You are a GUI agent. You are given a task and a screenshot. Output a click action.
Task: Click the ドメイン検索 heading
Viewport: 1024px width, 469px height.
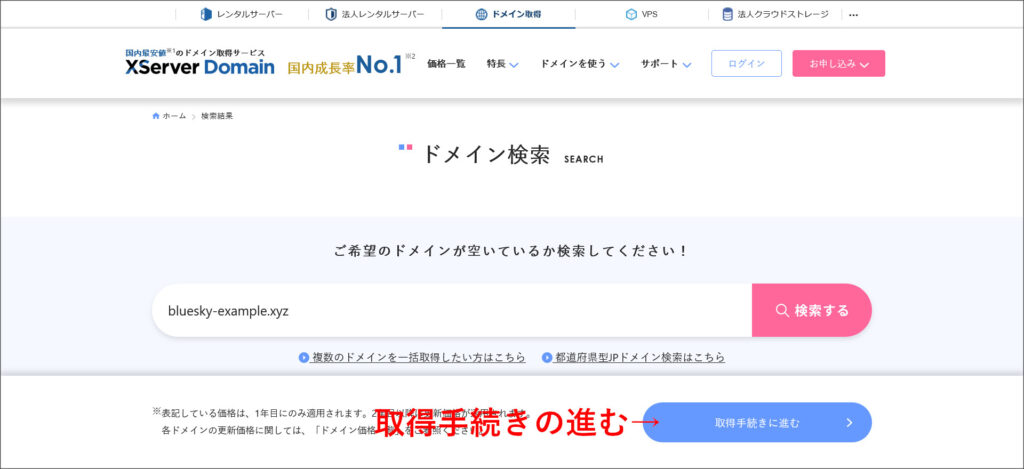pyautogui.click(x=487, y=154)
